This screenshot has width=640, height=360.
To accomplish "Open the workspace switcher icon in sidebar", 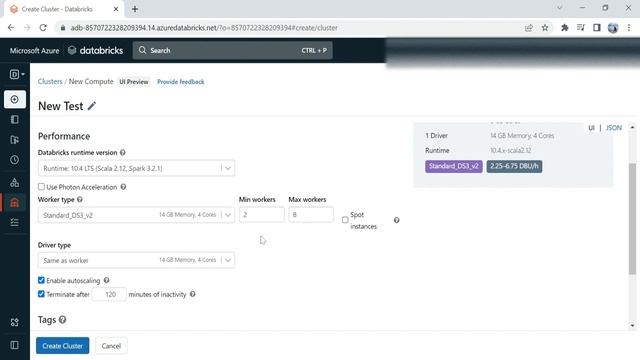I will pos(16,74).
